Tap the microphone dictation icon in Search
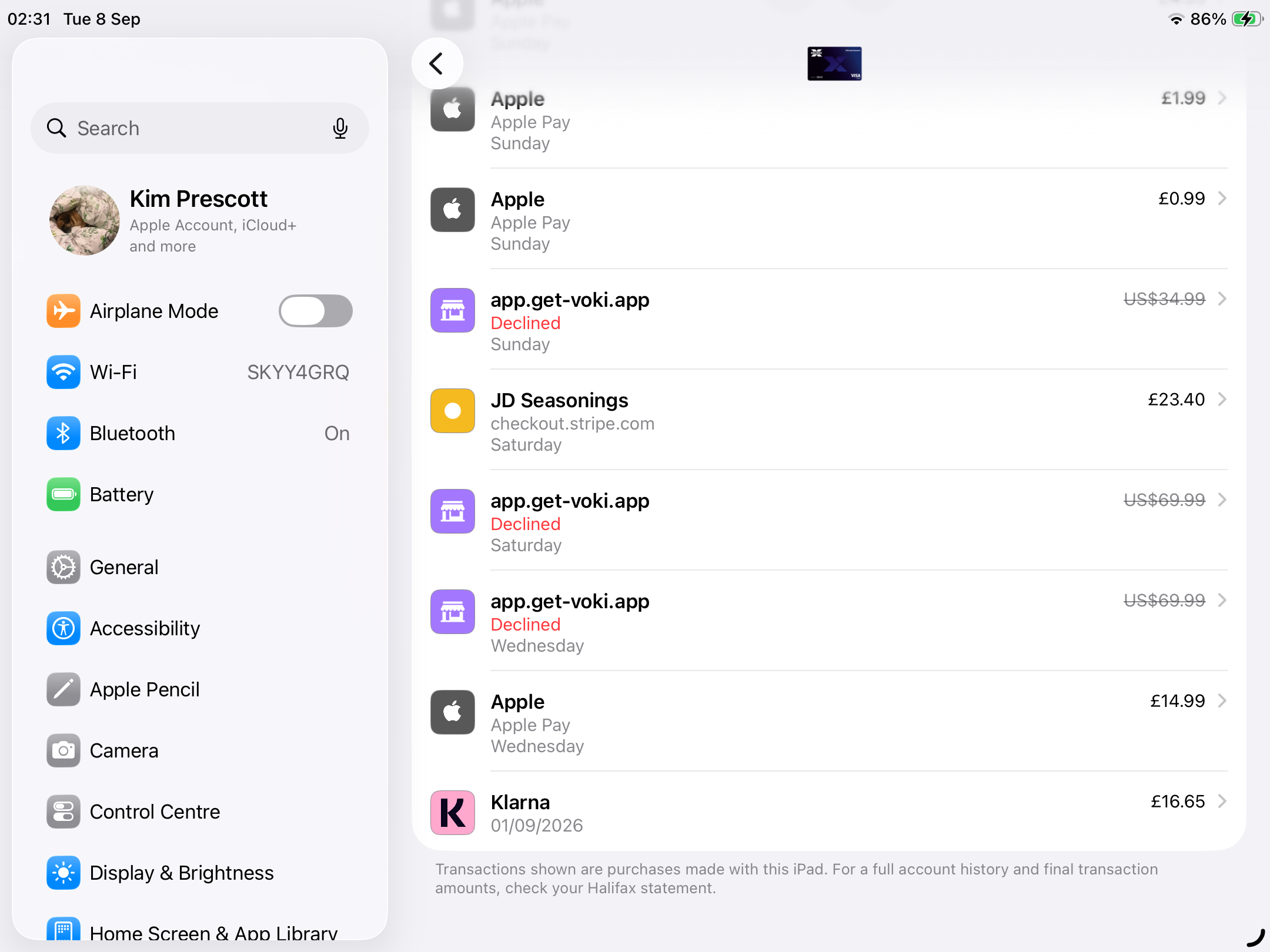 pos(340,128)
